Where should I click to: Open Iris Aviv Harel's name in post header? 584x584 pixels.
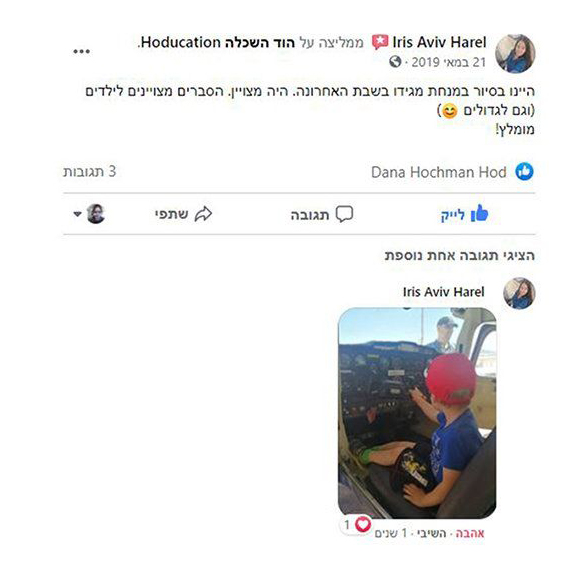[x=439, y=42]
